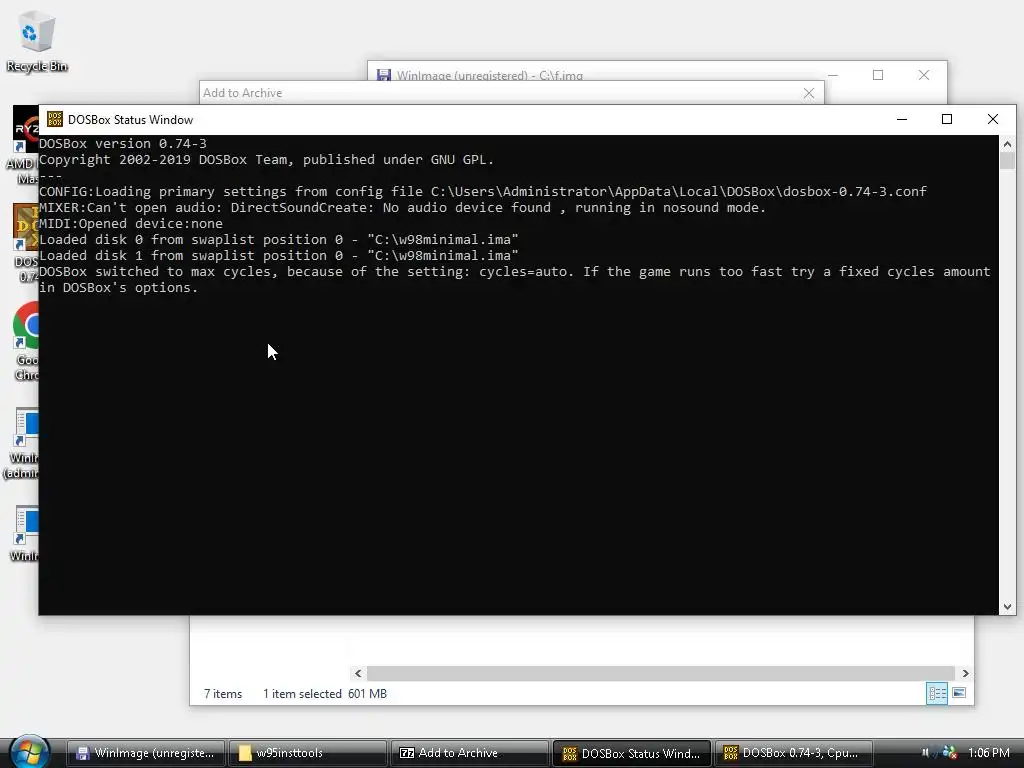Click '7 items' in the explorer status bar
The width and height of the screenshot is (1024, 768).
[x=223, y=694]
